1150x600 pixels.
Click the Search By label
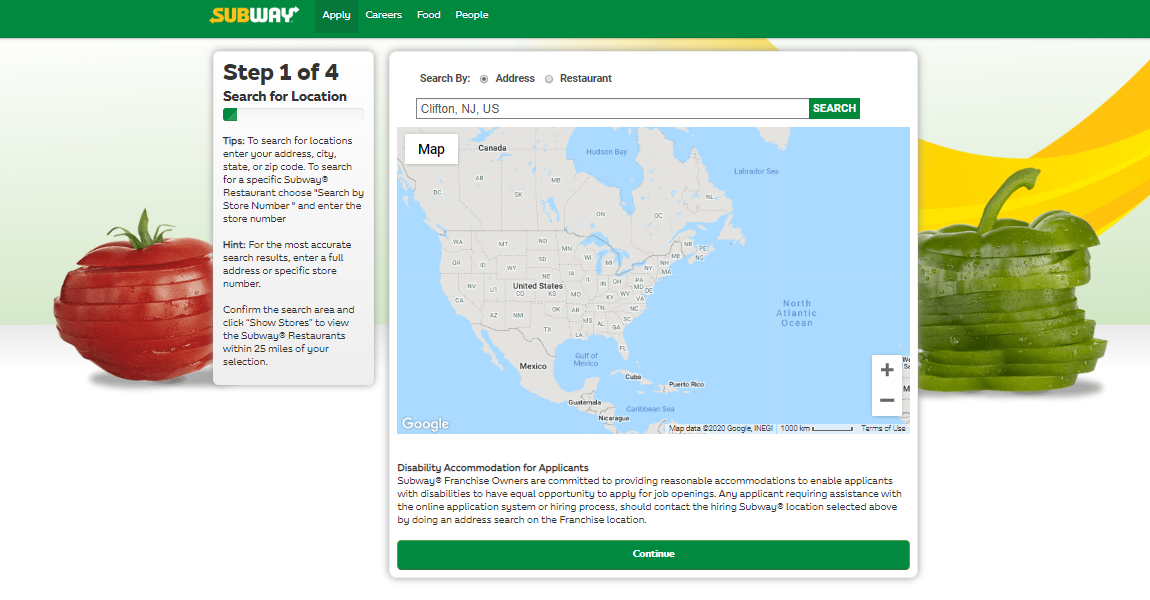point(444,78)
